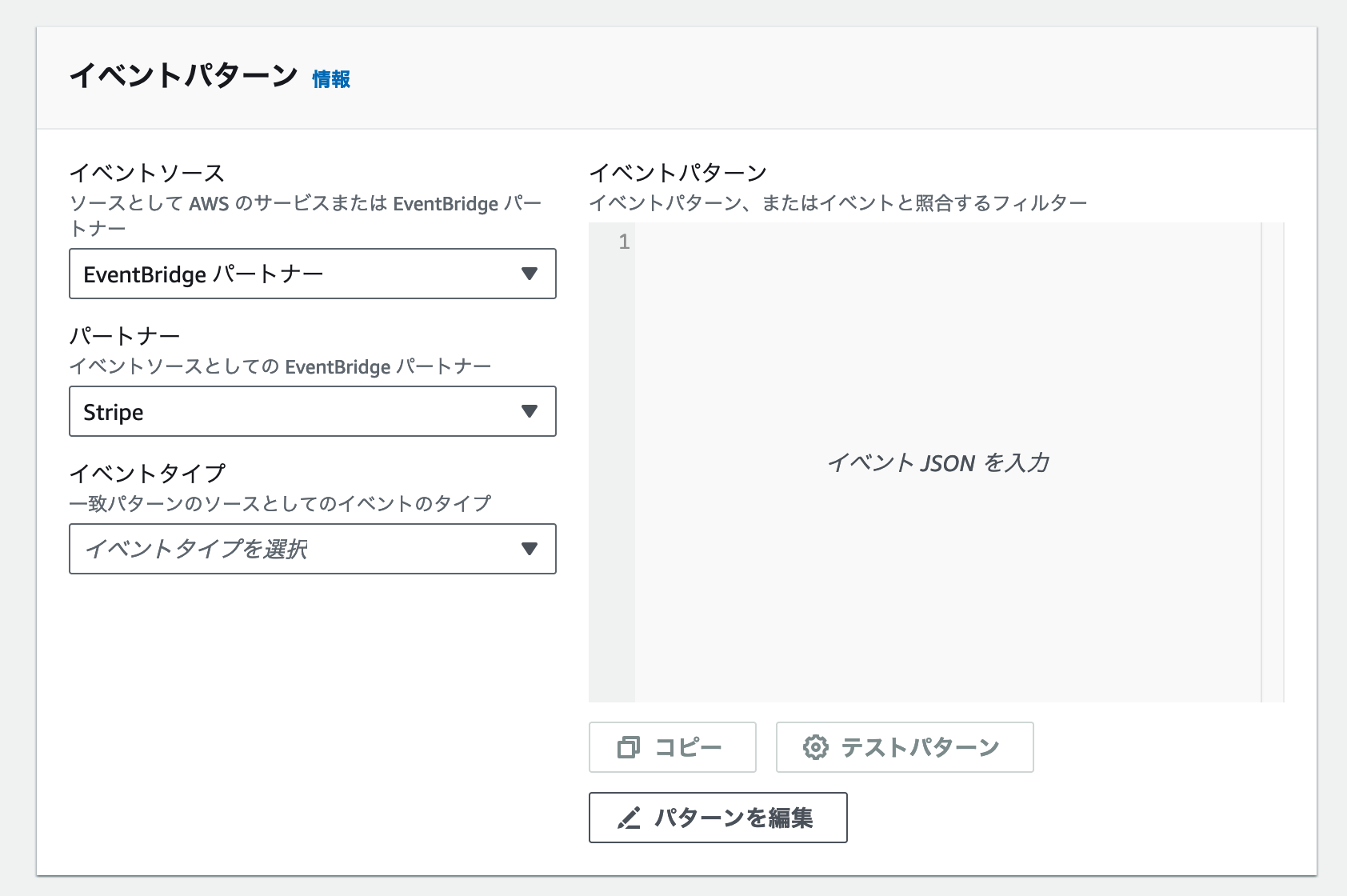Click the copy icon on コピー button
This screenshot has width=1347, height=896.
point(629,747)
